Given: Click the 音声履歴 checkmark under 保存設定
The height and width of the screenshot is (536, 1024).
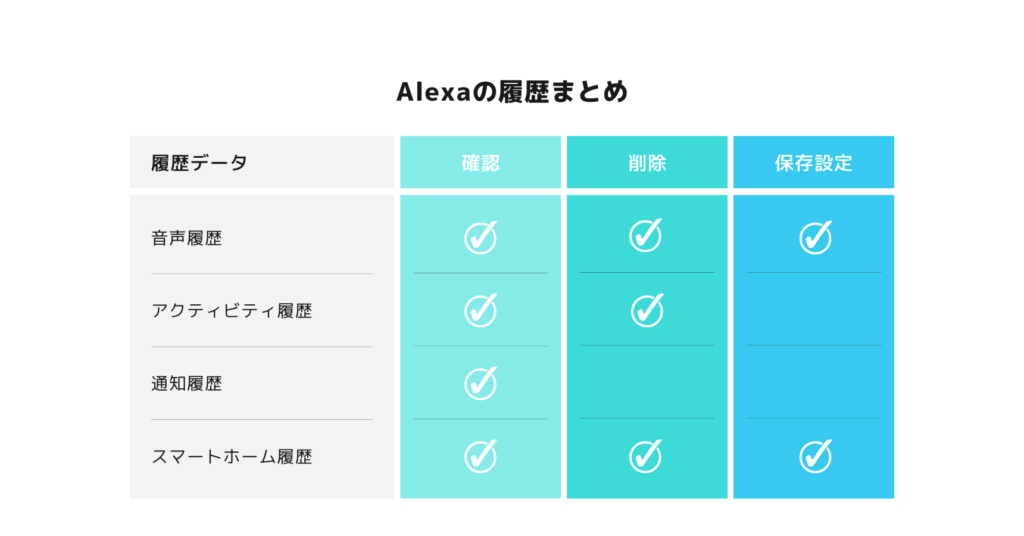Looking at the screenshot, I should click(x=816, y=237).
